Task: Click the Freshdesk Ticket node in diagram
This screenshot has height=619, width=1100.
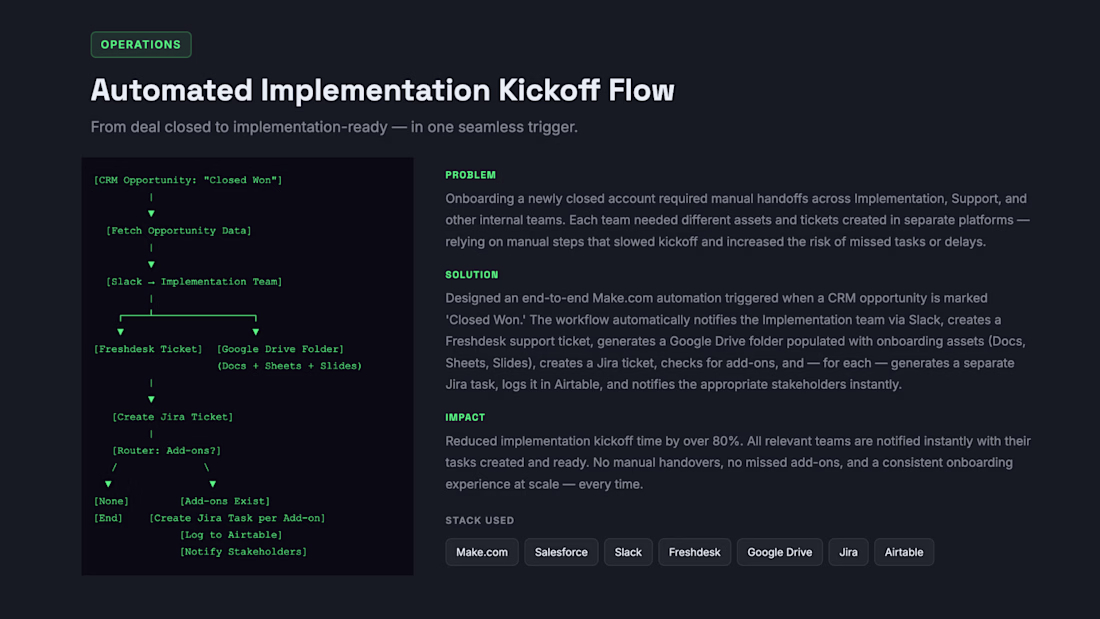Action: point(148,349)
